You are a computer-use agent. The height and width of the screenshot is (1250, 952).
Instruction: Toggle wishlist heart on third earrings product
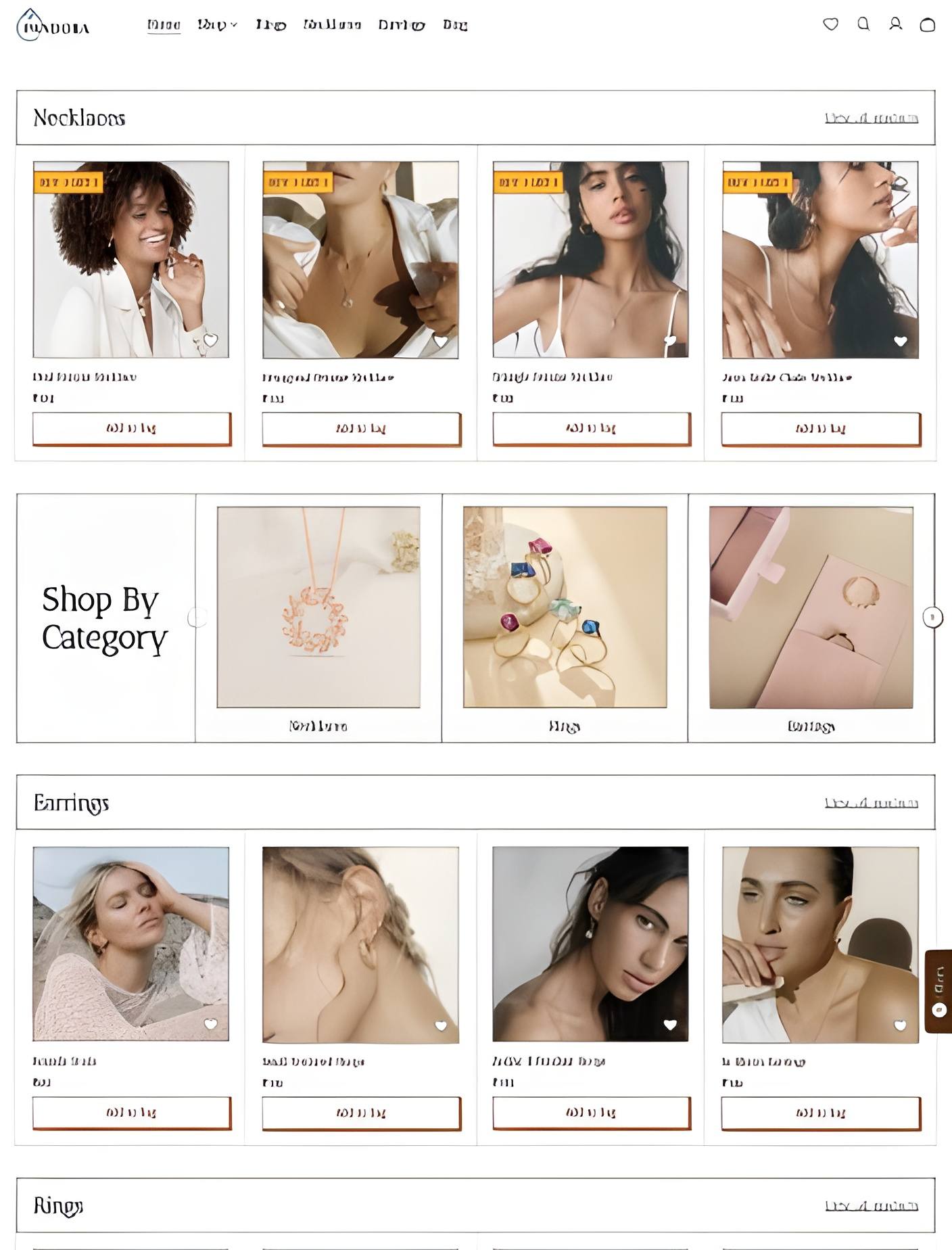click(670, 1025)
